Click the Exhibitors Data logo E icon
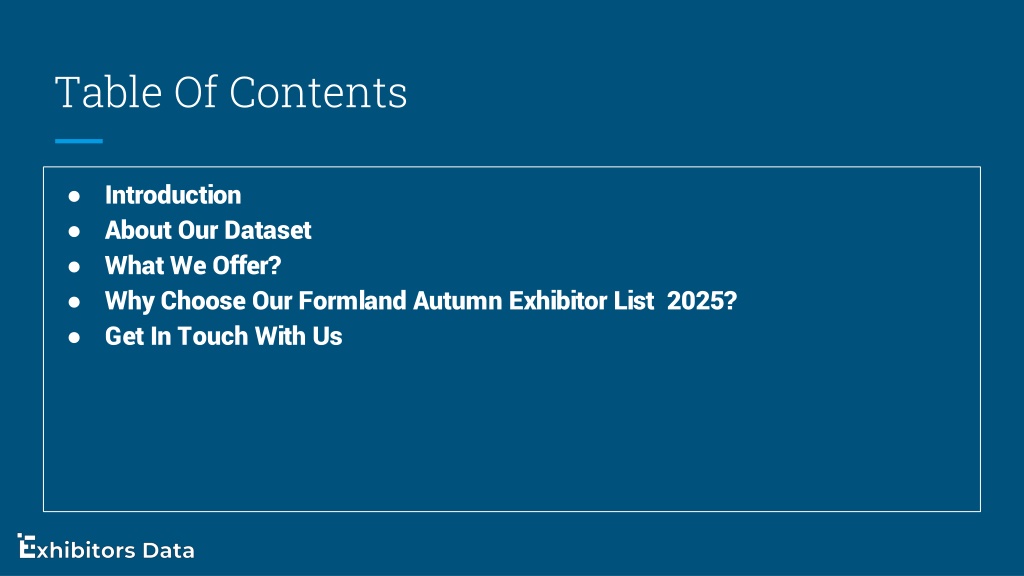The image size is (1024, 576). (x=26, y=546)
